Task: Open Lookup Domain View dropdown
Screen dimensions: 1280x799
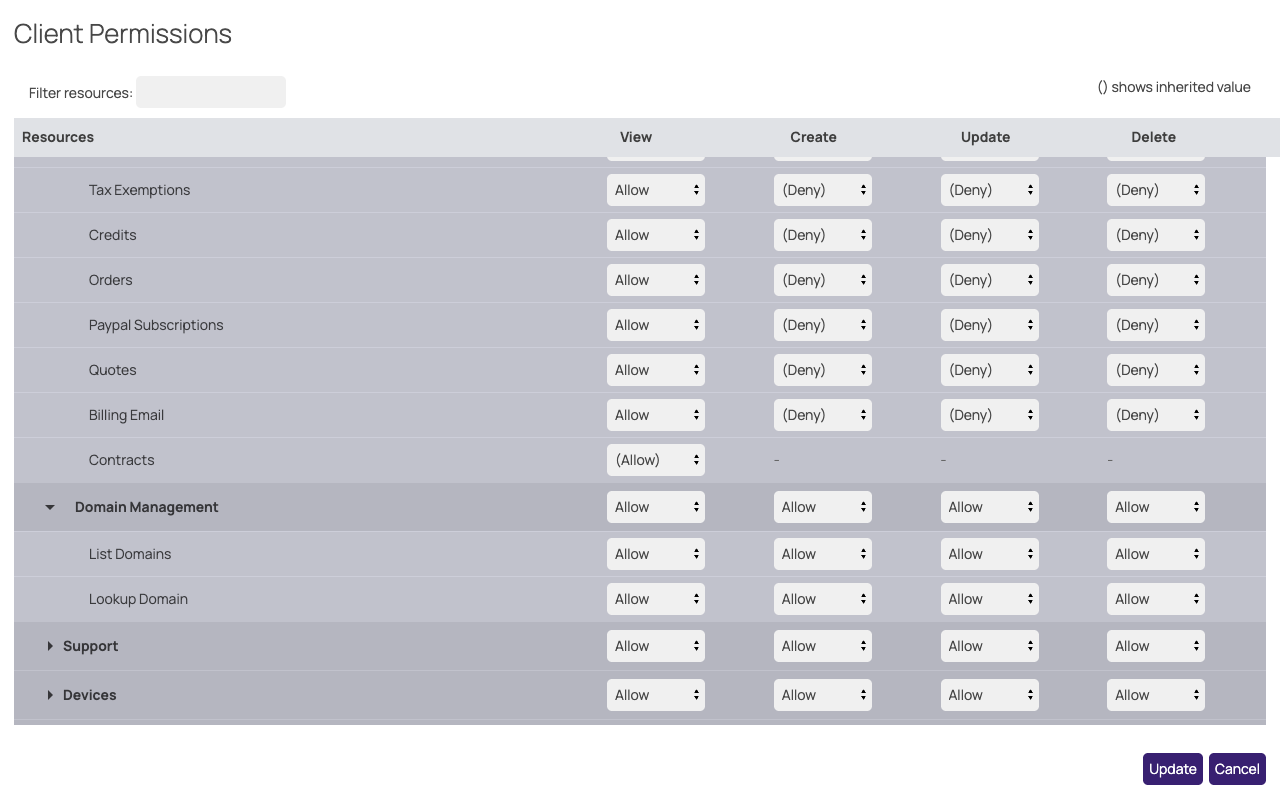Action: [x=656, y=599]
